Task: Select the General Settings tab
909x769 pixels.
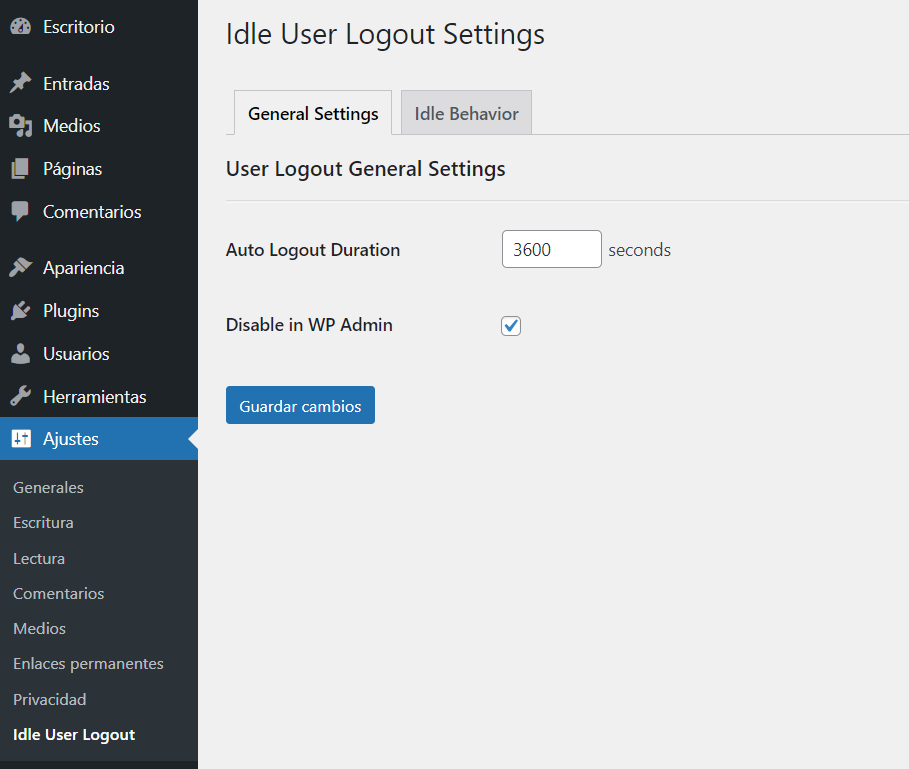Action: point(313,113)
